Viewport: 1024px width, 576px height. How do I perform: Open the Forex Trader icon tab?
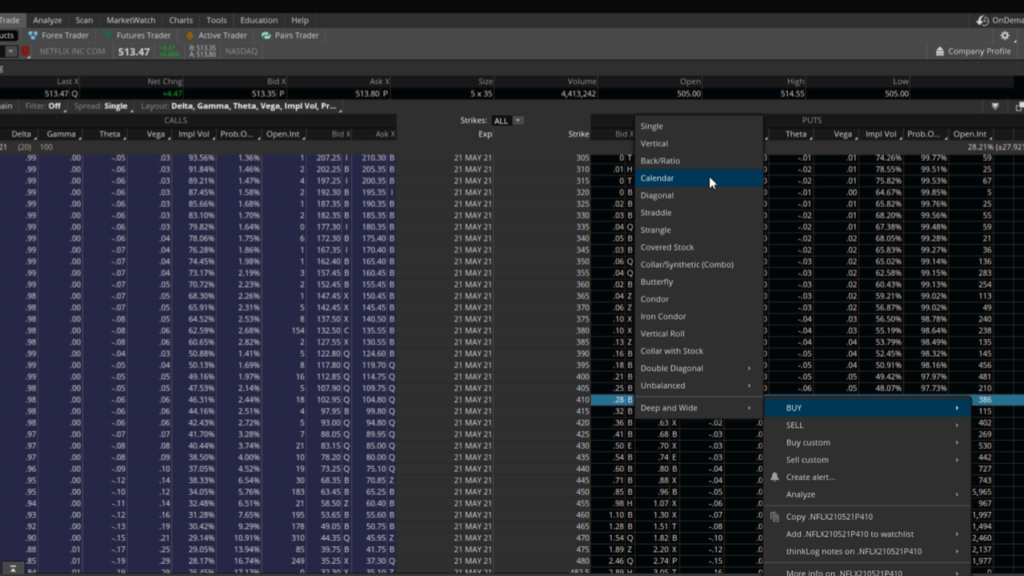(x=33, y=35)
